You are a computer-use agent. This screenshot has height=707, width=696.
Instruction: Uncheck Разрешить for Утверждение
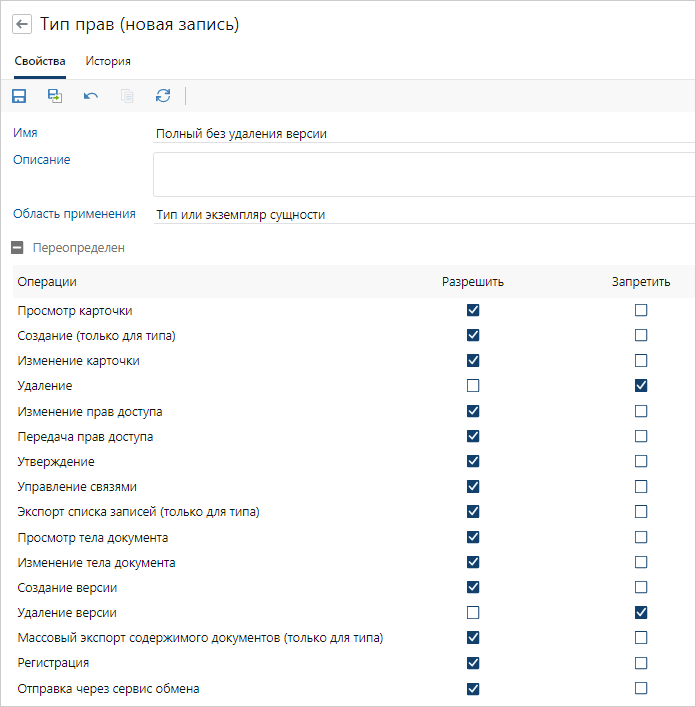point(473,461)
